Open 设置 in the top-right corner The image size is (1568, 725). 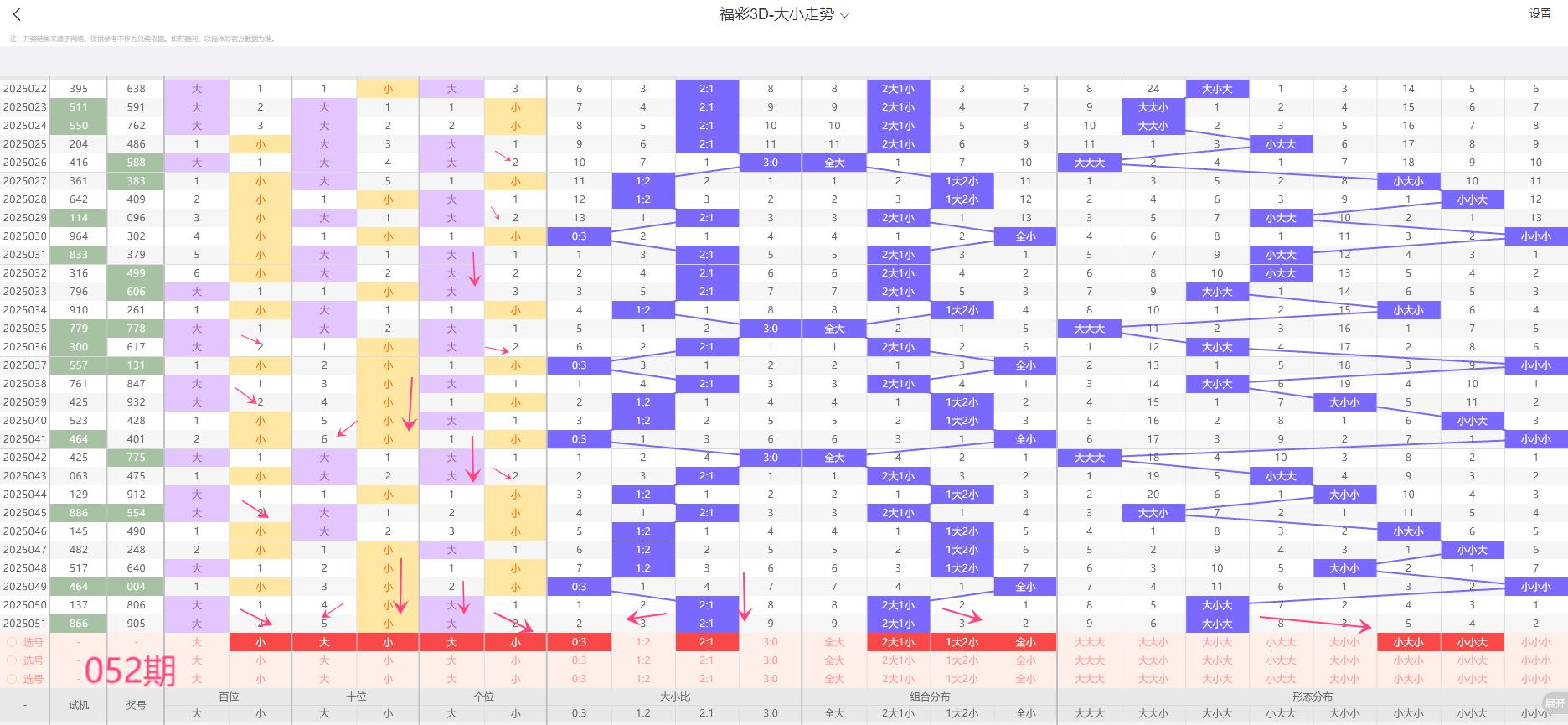[1540, 14]
